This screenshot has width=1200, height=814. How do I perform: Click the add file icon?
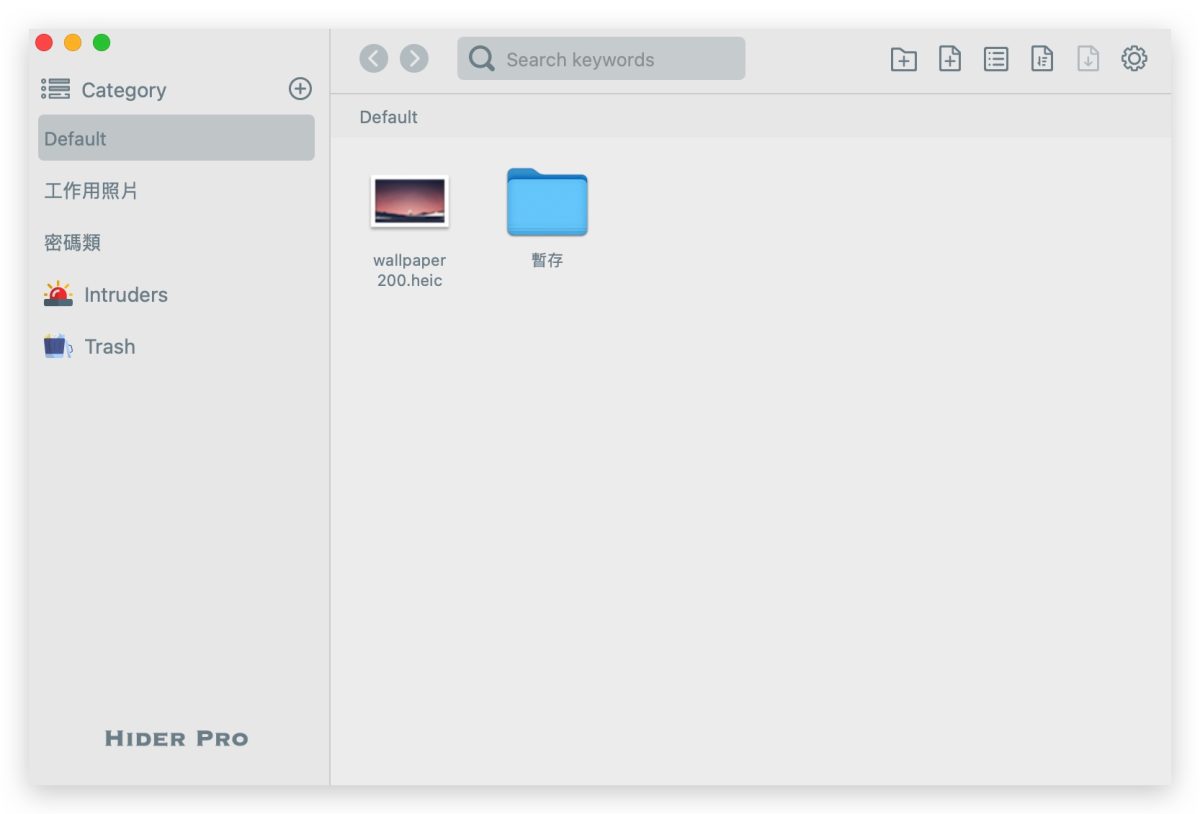(949, 60)
